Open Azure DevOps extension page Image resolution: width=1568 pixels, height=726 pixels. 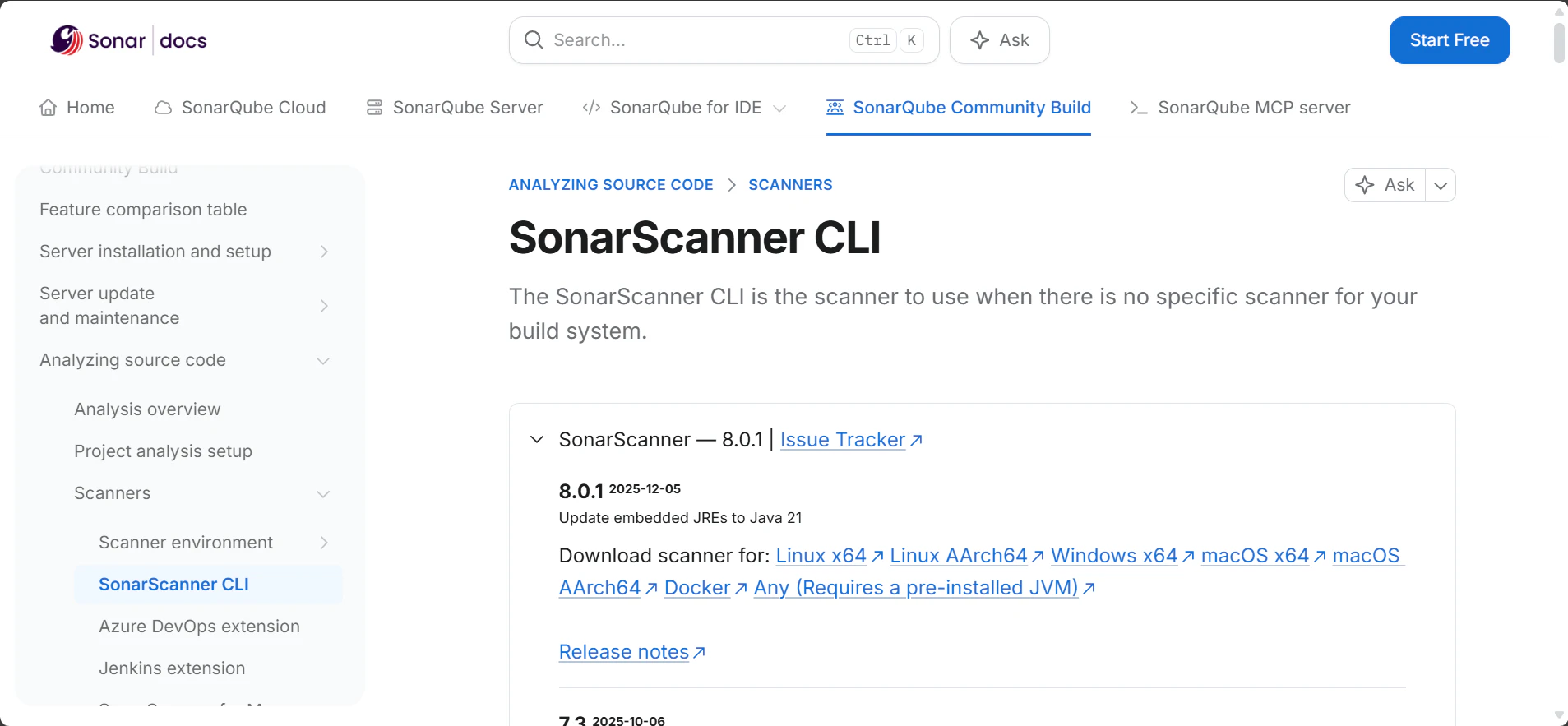click(199, 627)
